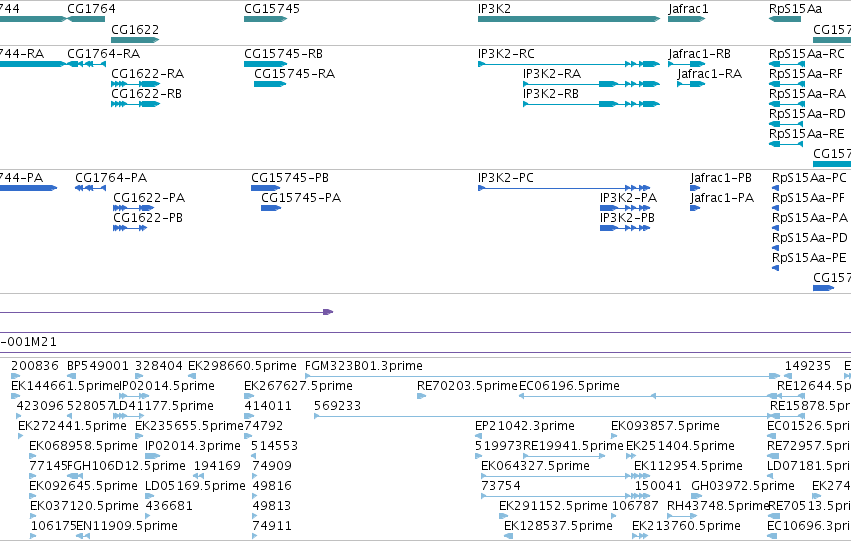Select transcript RpS15Aa-RC

click(x=787, y=64)
